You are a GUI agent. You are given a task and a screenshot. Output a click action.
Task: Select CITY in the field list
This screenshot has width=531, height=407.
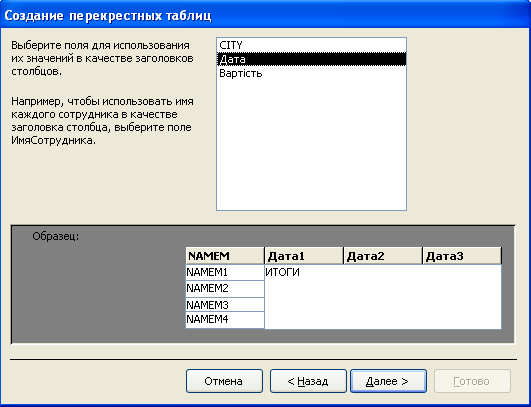[311, 45]
